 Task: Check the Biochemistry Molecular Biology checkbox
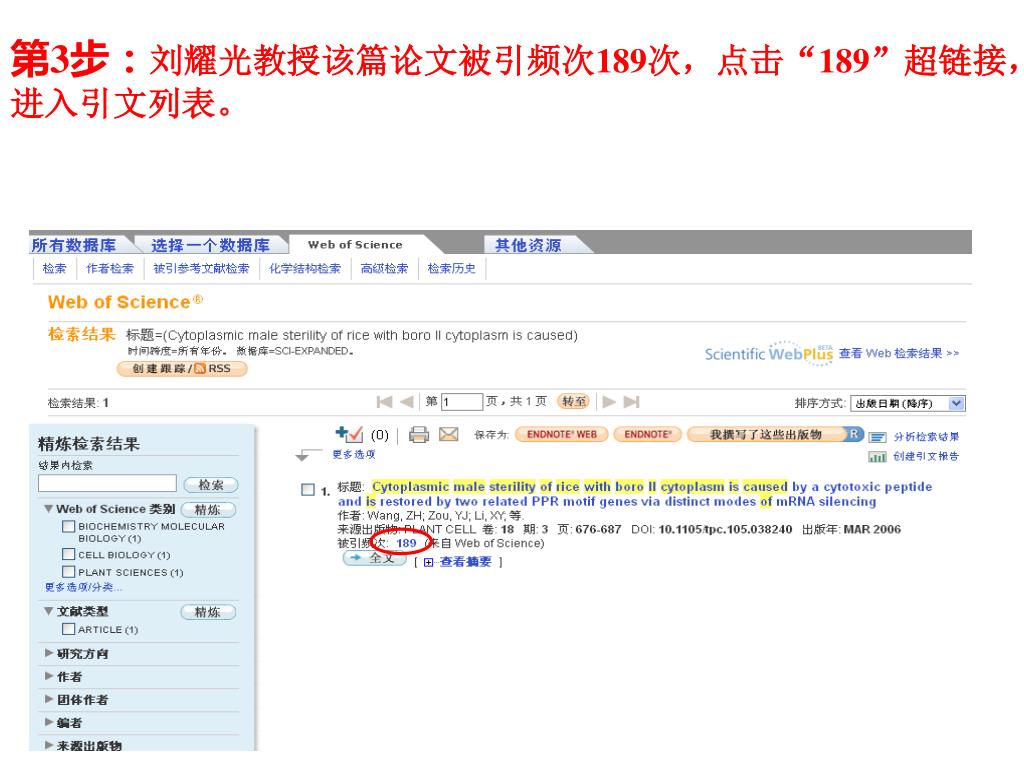[x=69, y=526]
